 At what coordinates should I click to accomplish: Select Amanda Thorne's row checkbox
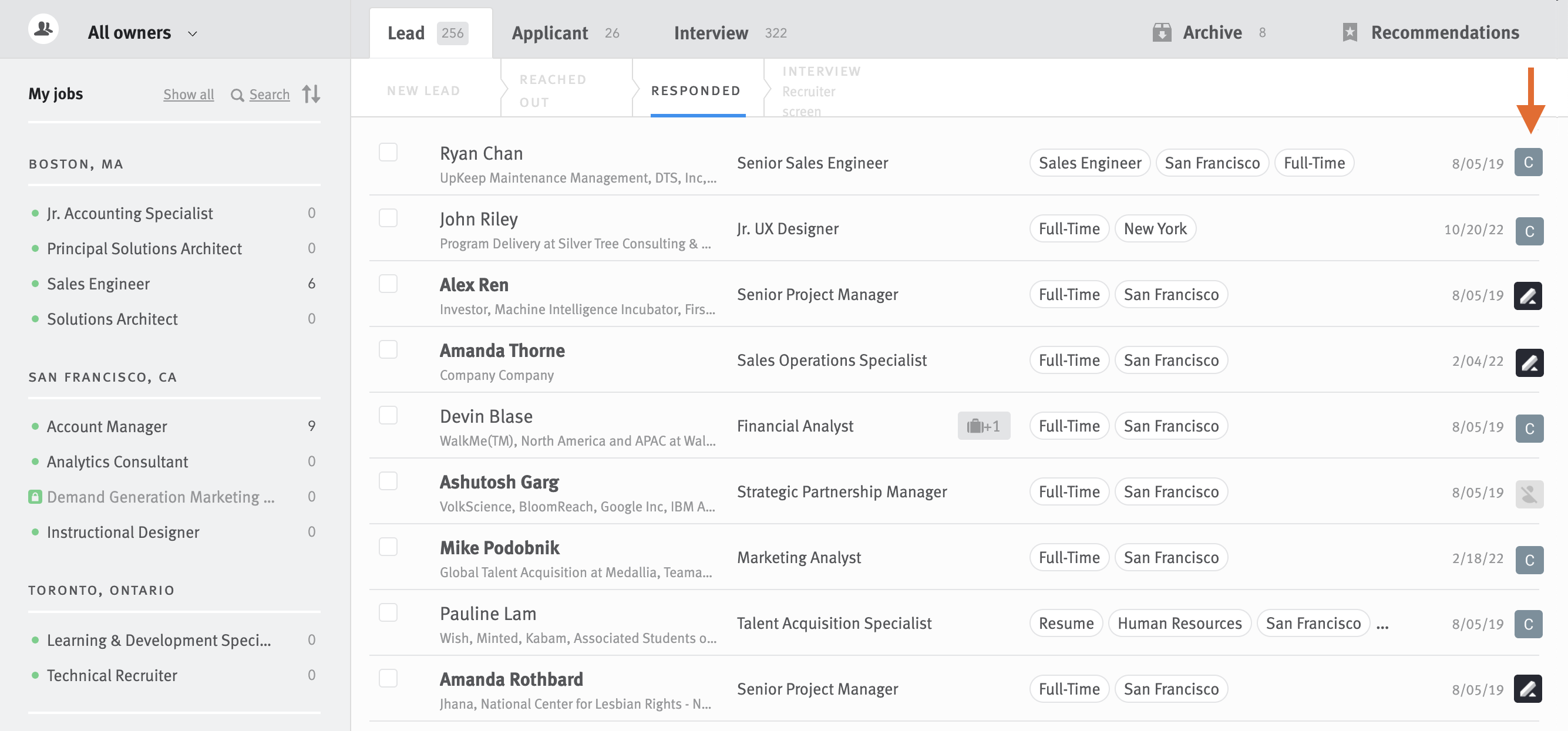click(388, 349)
